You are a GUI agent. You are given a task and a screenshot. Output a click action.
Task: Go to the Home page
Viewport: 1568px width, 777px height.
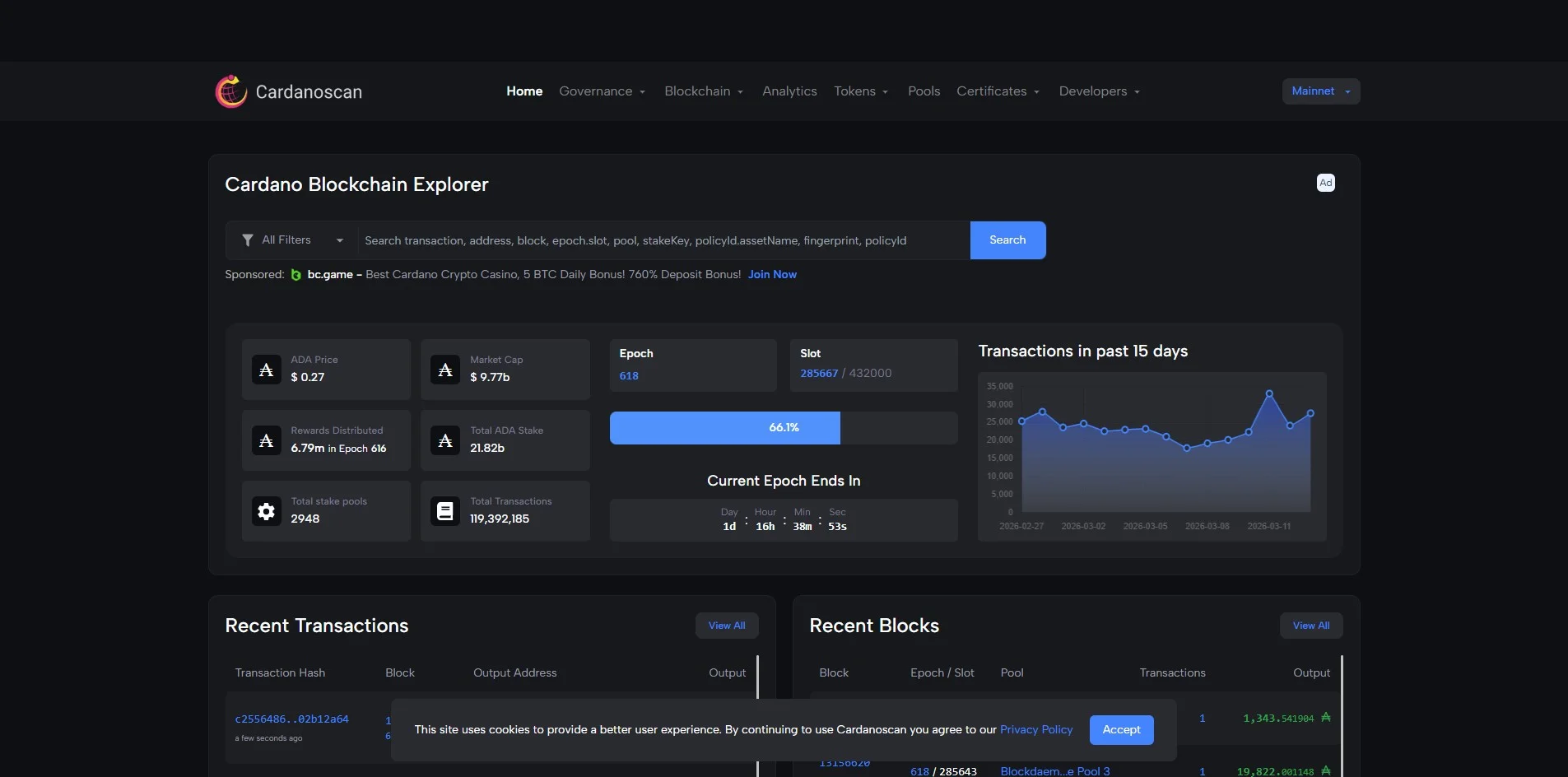click(x=524, y=91)
